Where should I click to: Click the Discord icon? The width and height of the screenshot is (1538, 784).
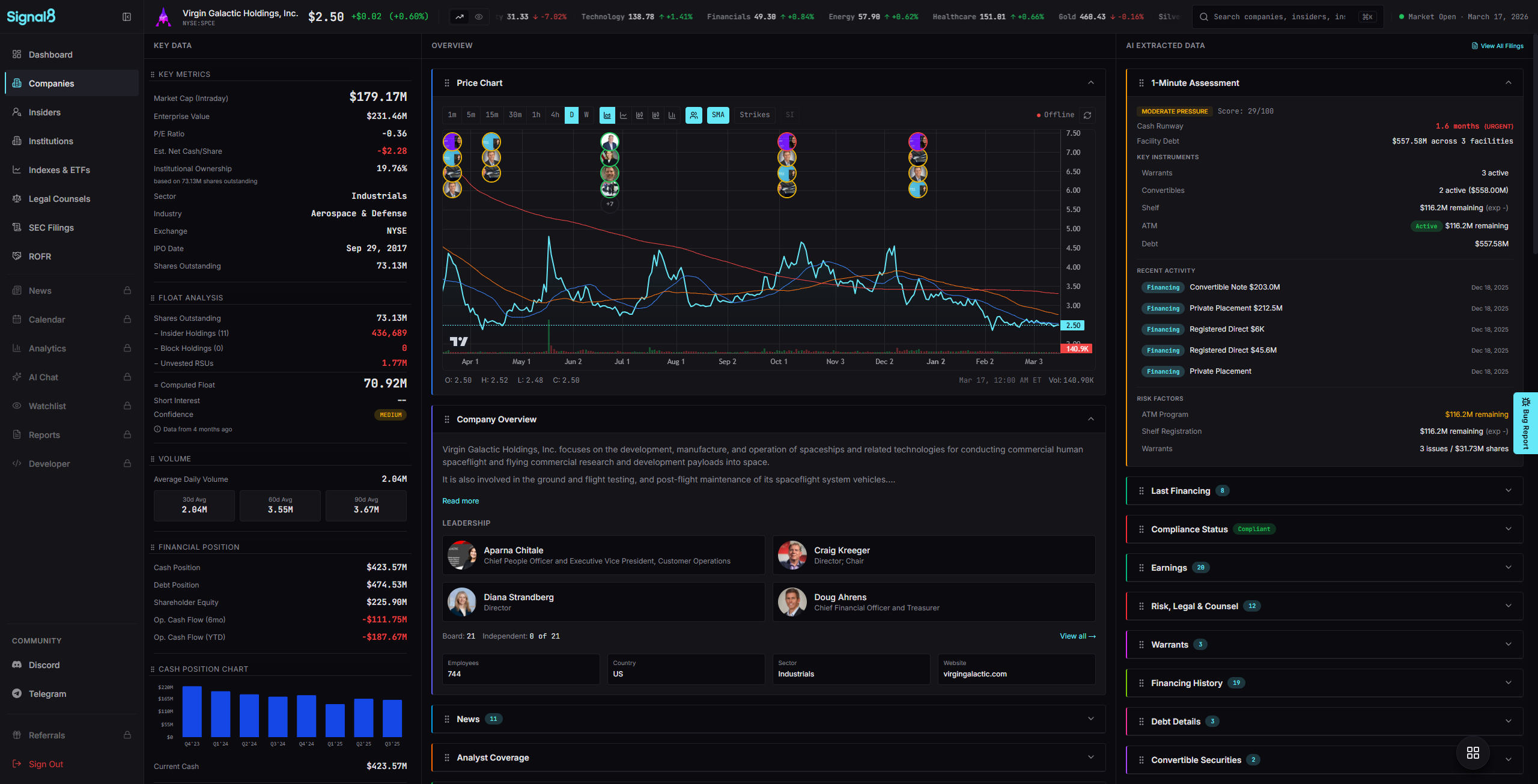[17, 665]
